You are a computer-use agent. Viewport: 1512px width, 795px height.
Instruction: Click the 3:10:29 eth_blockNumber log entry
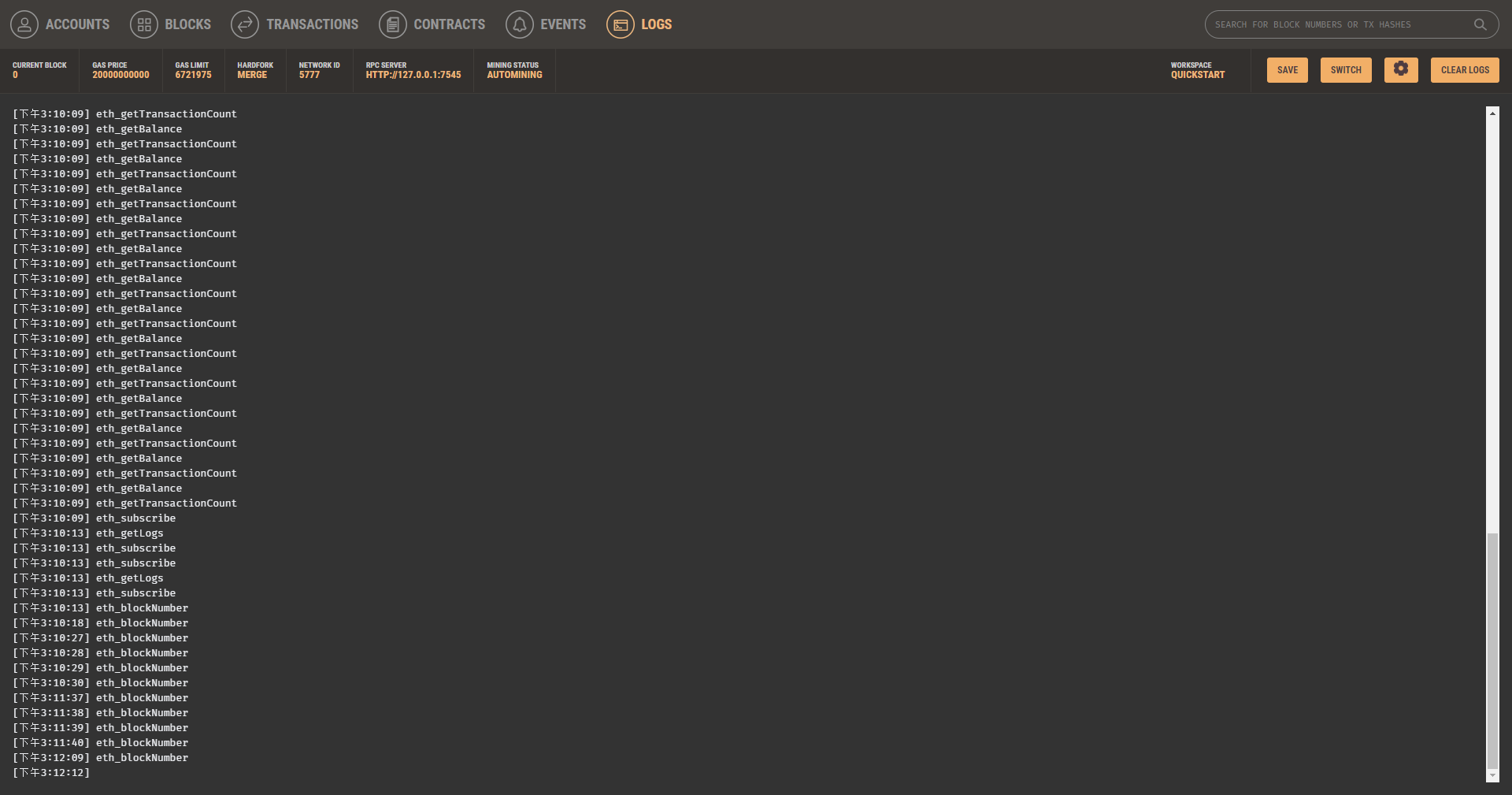100,668
